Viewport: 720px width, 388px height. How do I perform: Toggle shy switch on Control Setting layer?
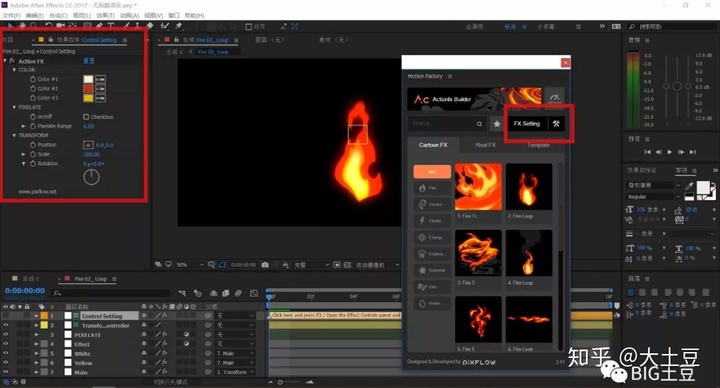tap(144, 316)
